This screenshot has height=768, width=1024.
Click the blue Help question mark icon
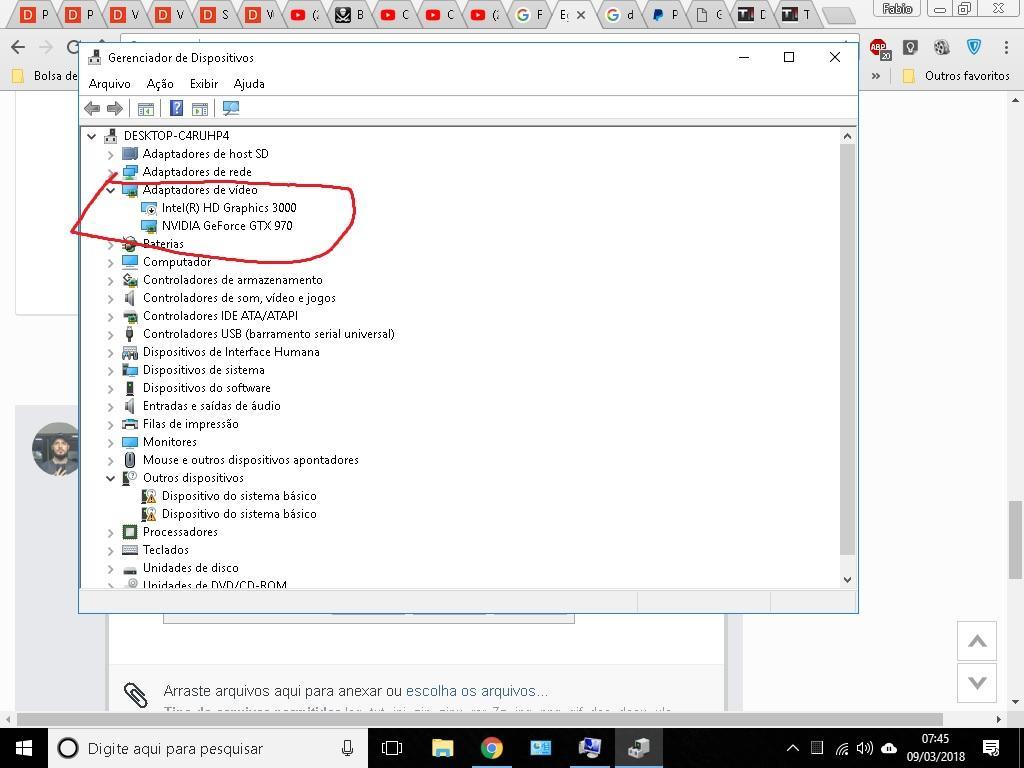[176, 108]
